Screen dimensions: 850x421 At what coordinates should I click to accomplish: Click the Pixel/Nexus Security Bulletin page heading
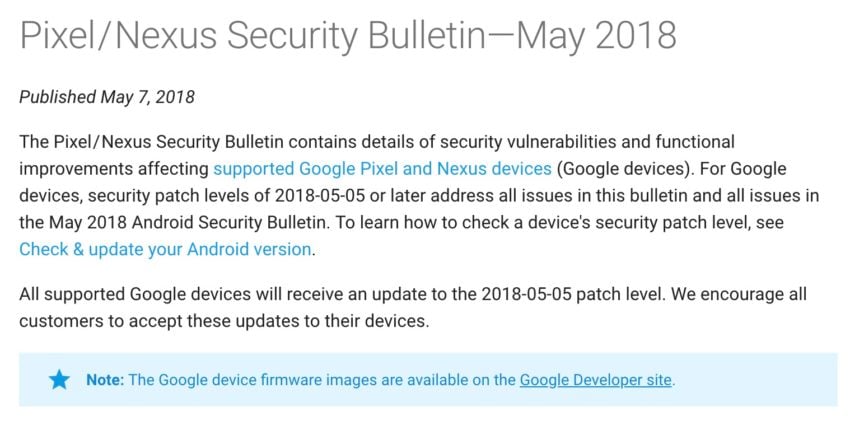click(347, 35)
